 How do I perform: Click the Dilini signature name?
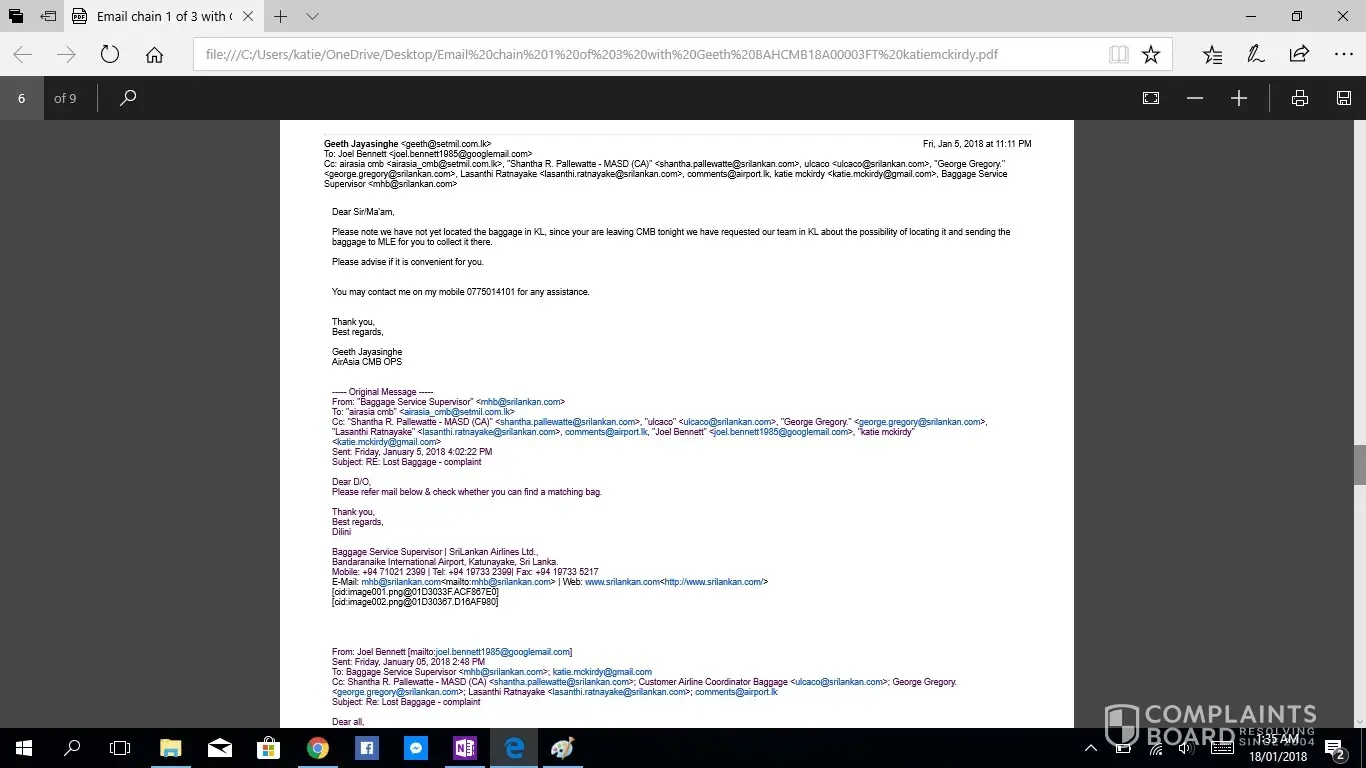tap(342, 532)
